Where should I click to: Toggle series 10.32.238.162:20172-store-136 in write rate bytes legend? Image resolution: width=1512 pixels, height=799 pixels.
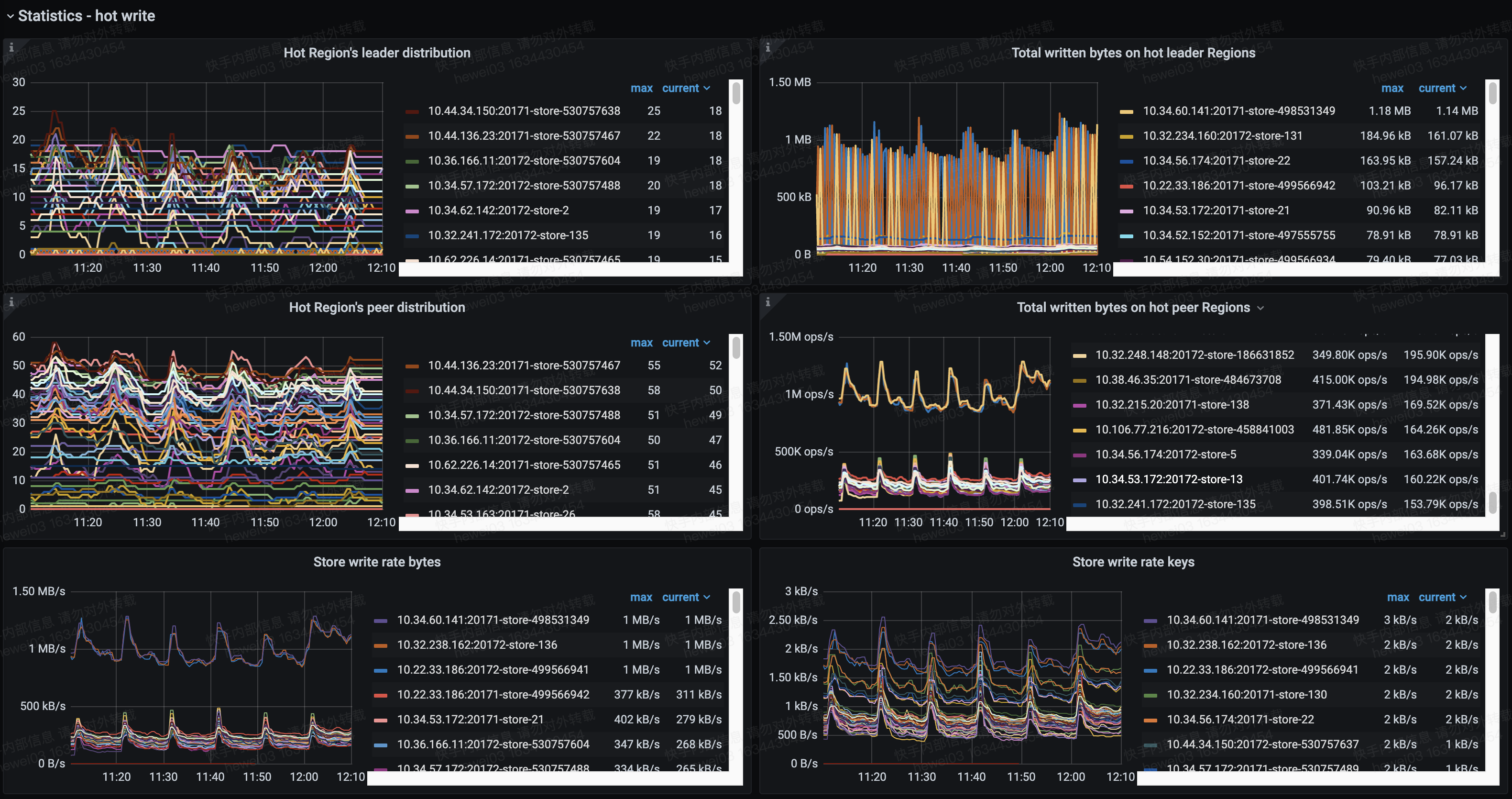click(477, 644)
